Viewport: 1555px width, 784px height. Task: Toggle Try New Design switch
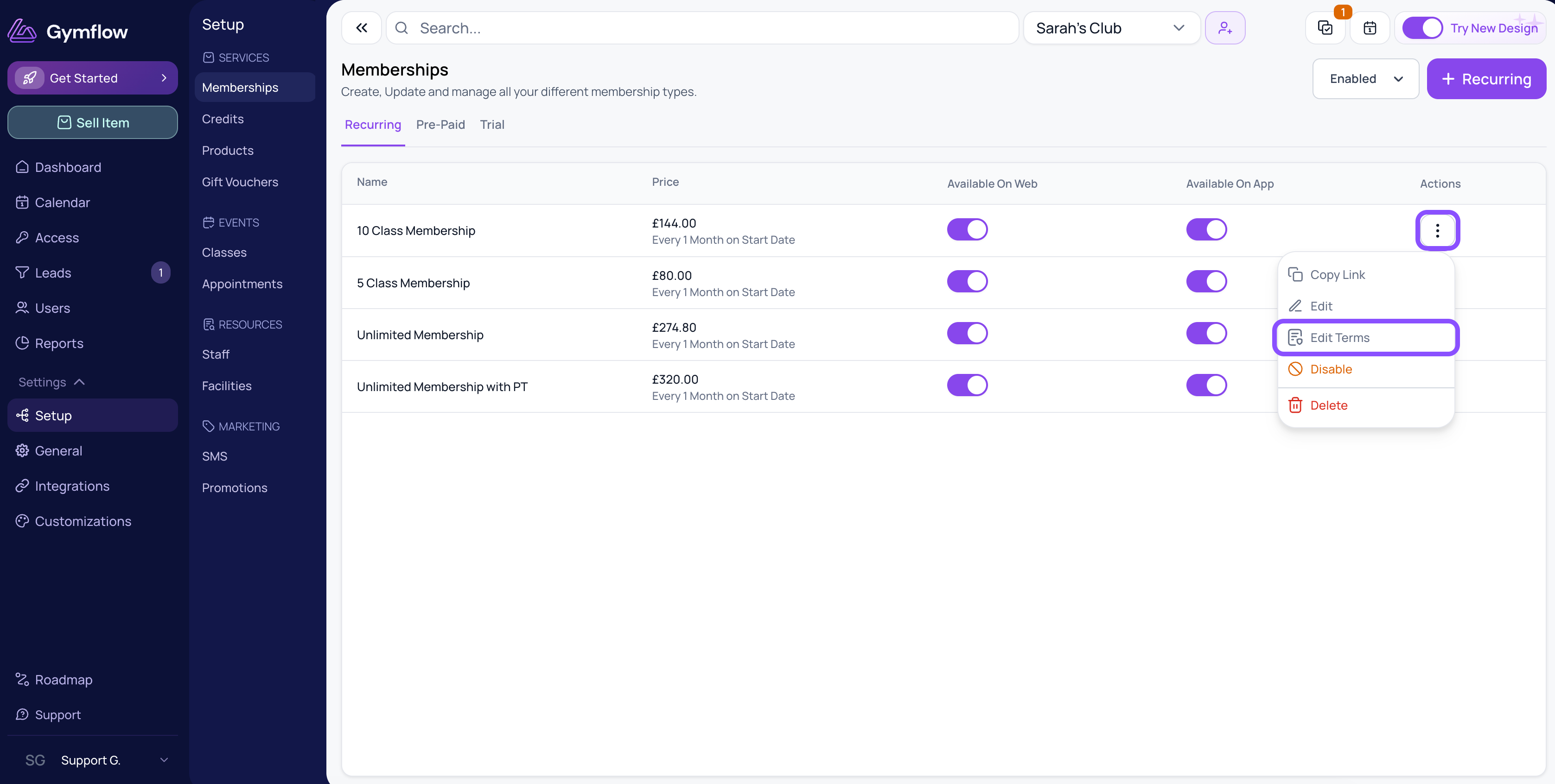(x=1422, y=28)
